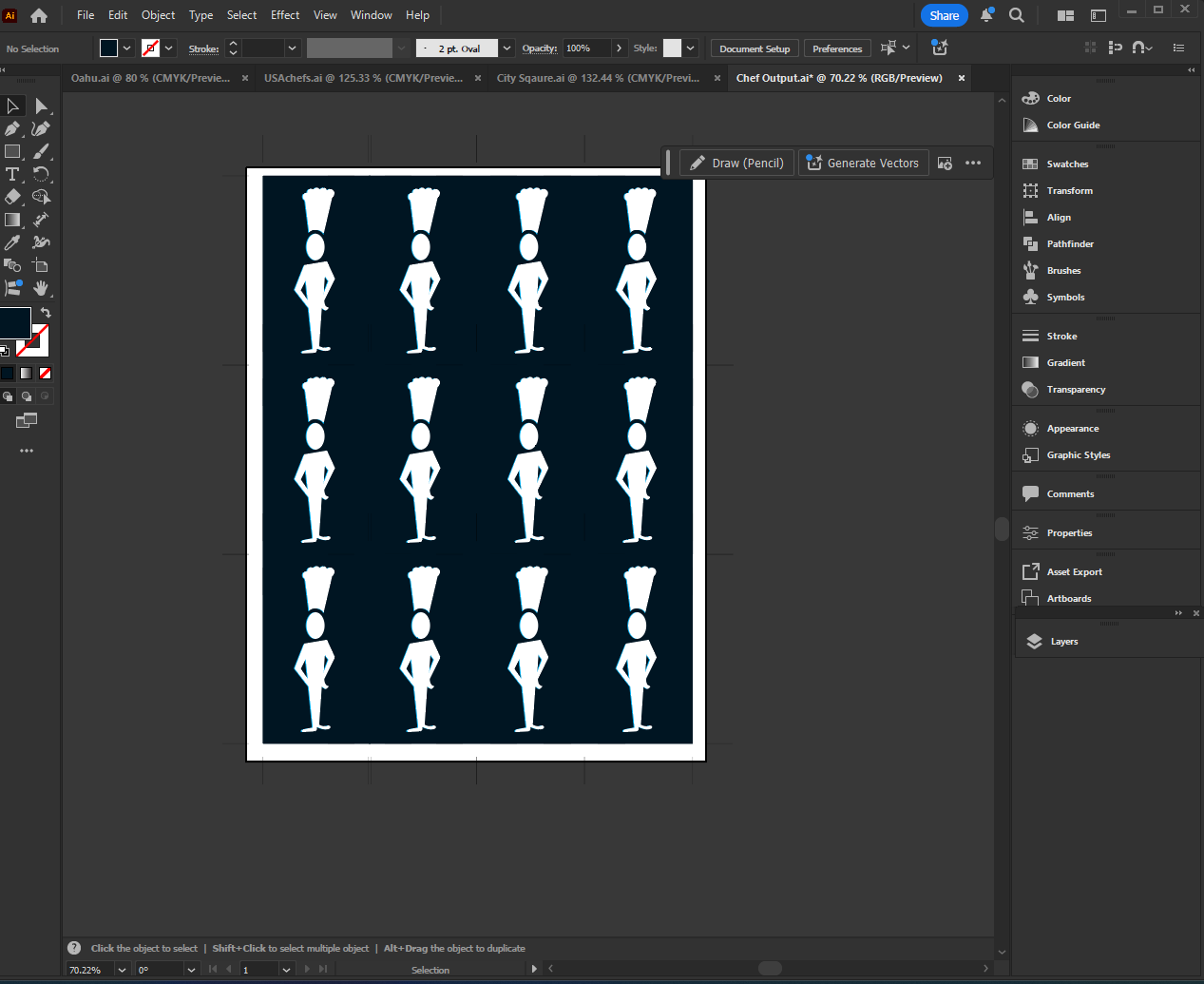The height and width of the screenshot is (984, 1204).
Task: Expand the Opacity dropdown arrow
Action: tap(619, 48)
